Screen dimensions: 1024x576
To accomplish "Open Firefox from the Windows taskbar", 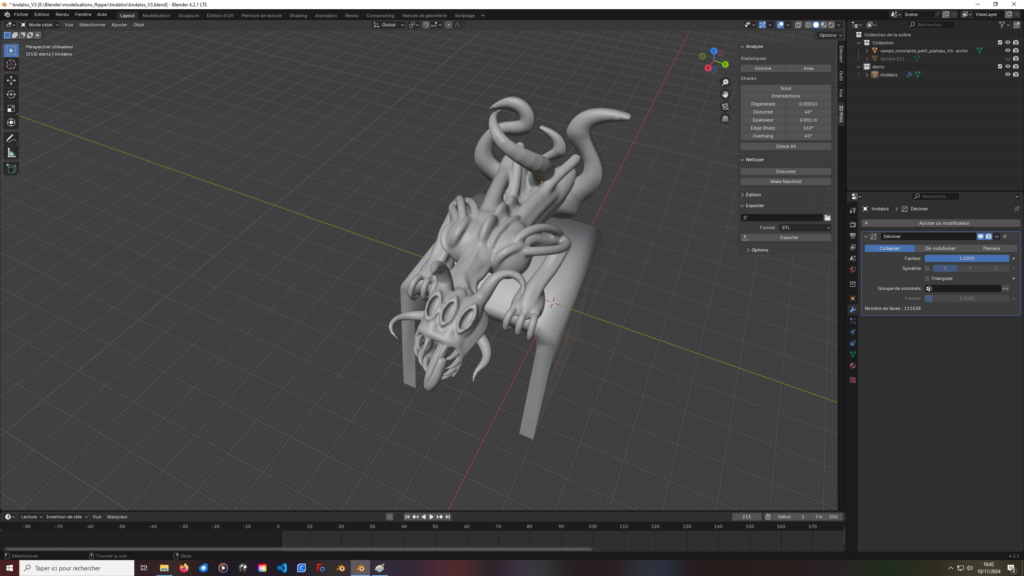I will click(184, 568).
